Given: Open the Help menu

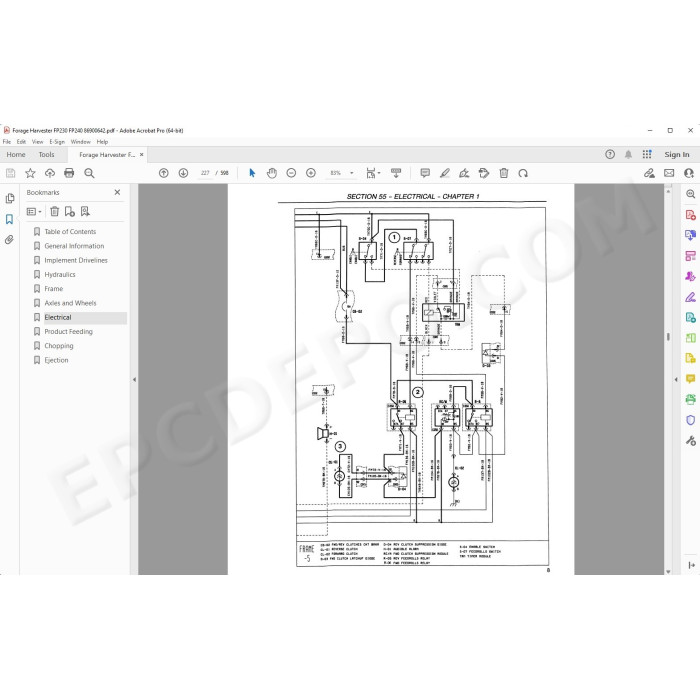Looking at the screenshot, I should pyautogui.click(x=102, y=142).
